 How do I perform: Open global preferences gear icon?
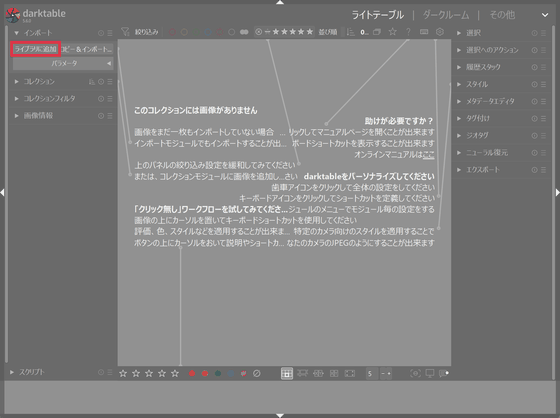click(x=440, y=32)
